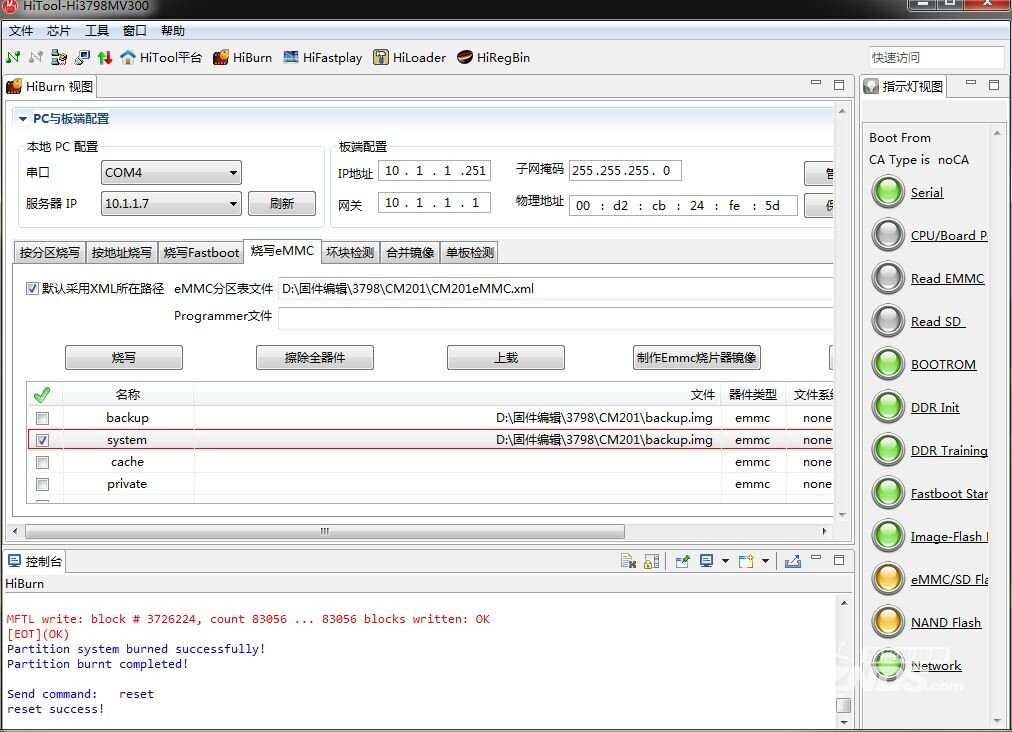
Task: Switch to 单板检测 tab
Action: 470,252
